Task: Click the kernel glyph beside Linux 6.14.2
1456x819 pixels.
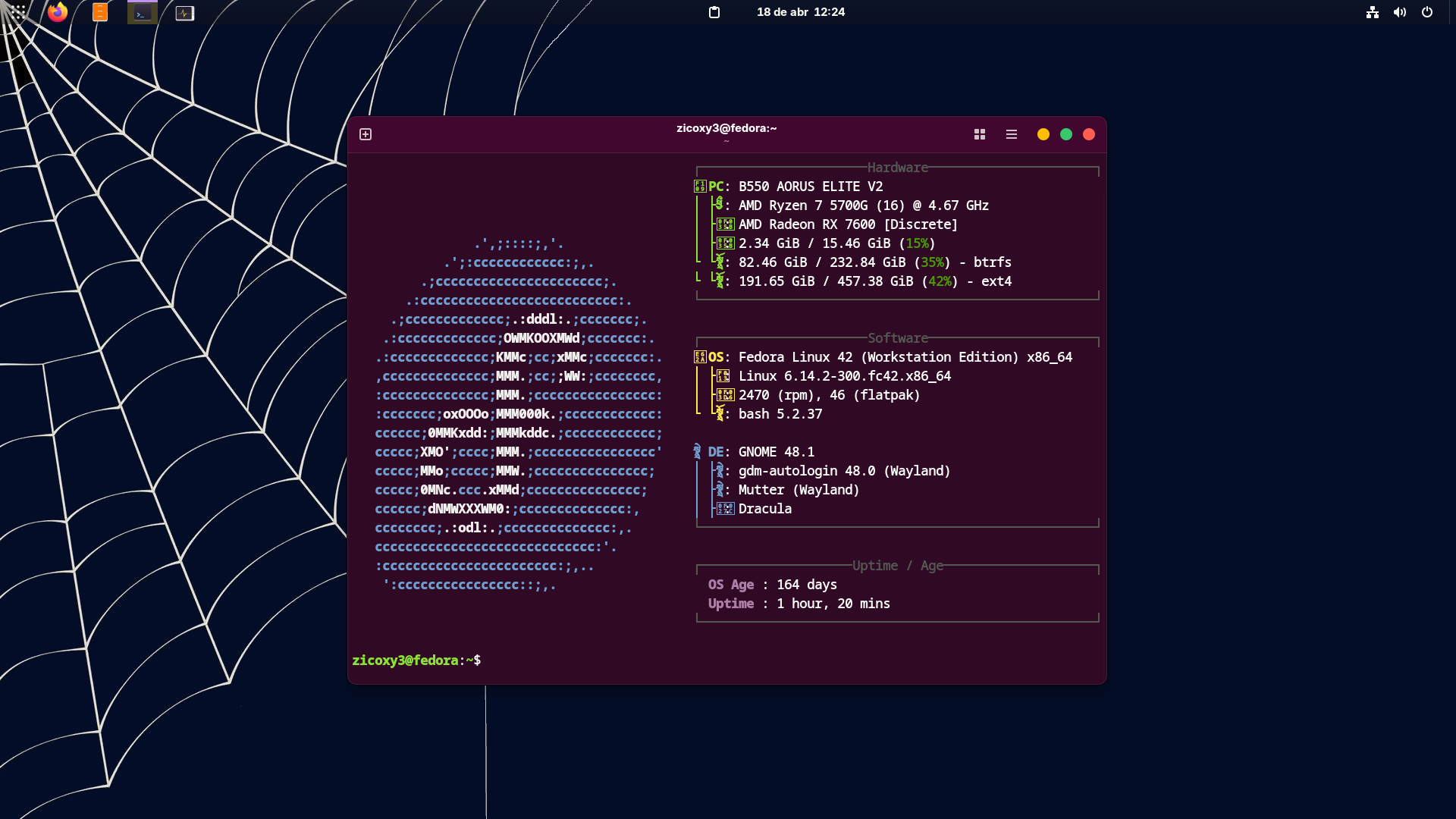Action: point(723,376)
